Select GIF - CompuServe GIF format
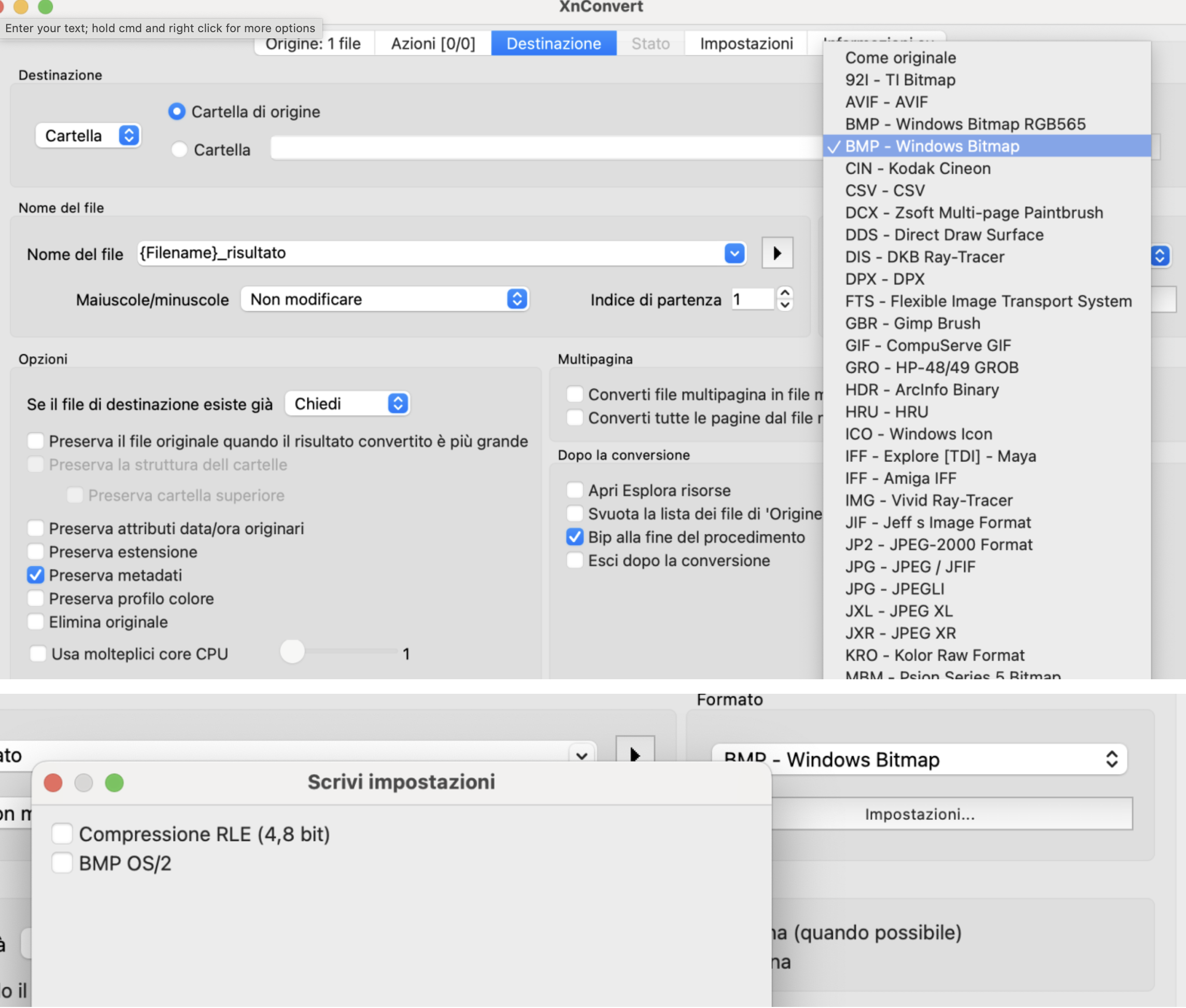The height and width of the screenshot is (1008, 1186). (x=986, y=345)
